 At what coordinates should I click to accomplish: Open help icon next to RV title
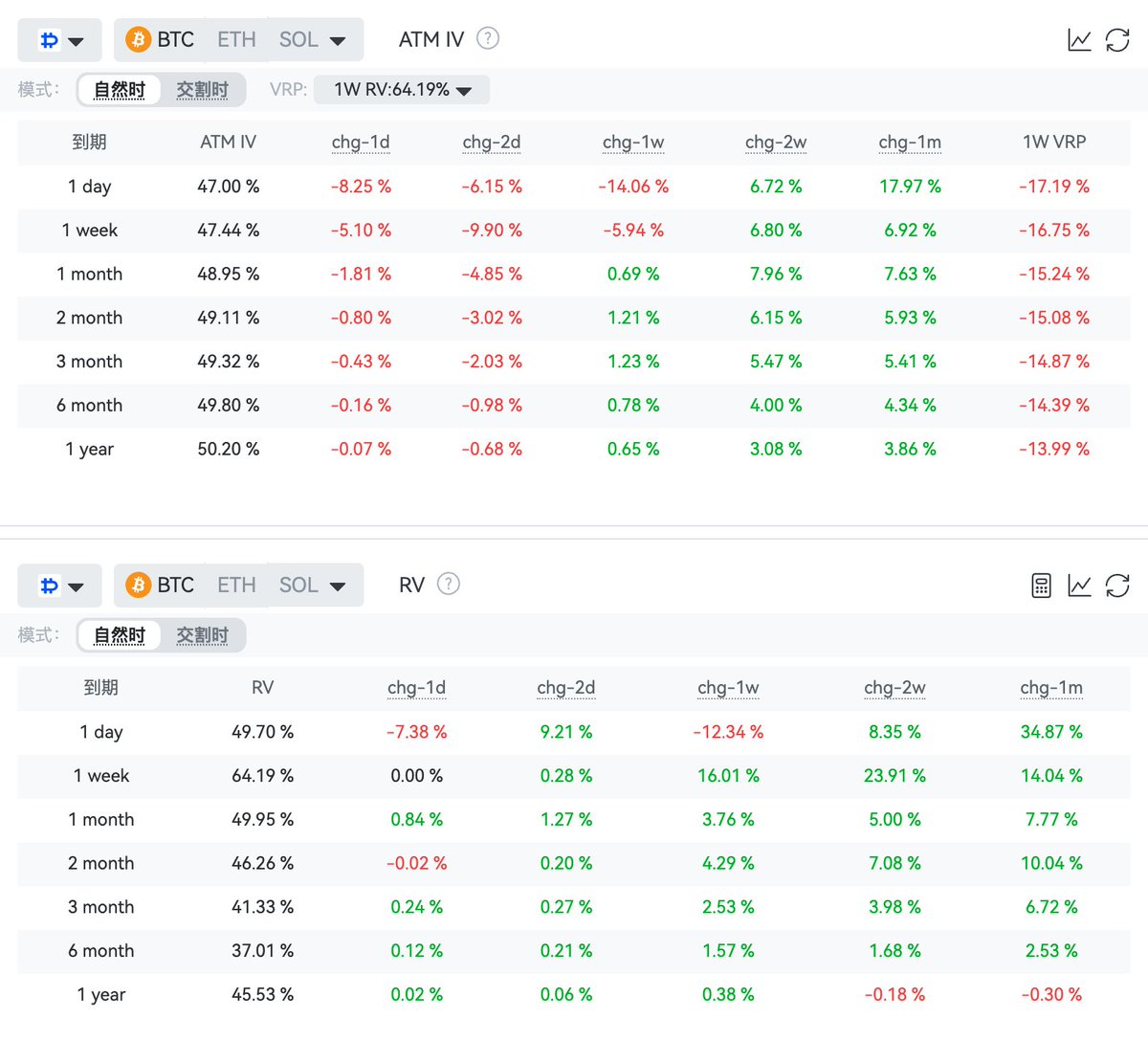(449, 584)
